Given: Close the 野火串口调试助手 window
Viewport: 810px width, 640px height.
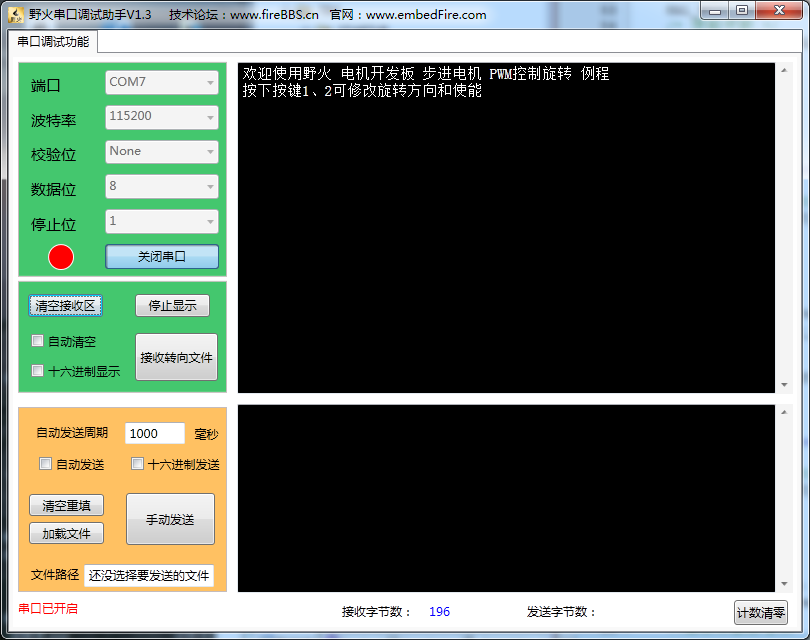Looking at the screenshot, I should pos(780,11).
